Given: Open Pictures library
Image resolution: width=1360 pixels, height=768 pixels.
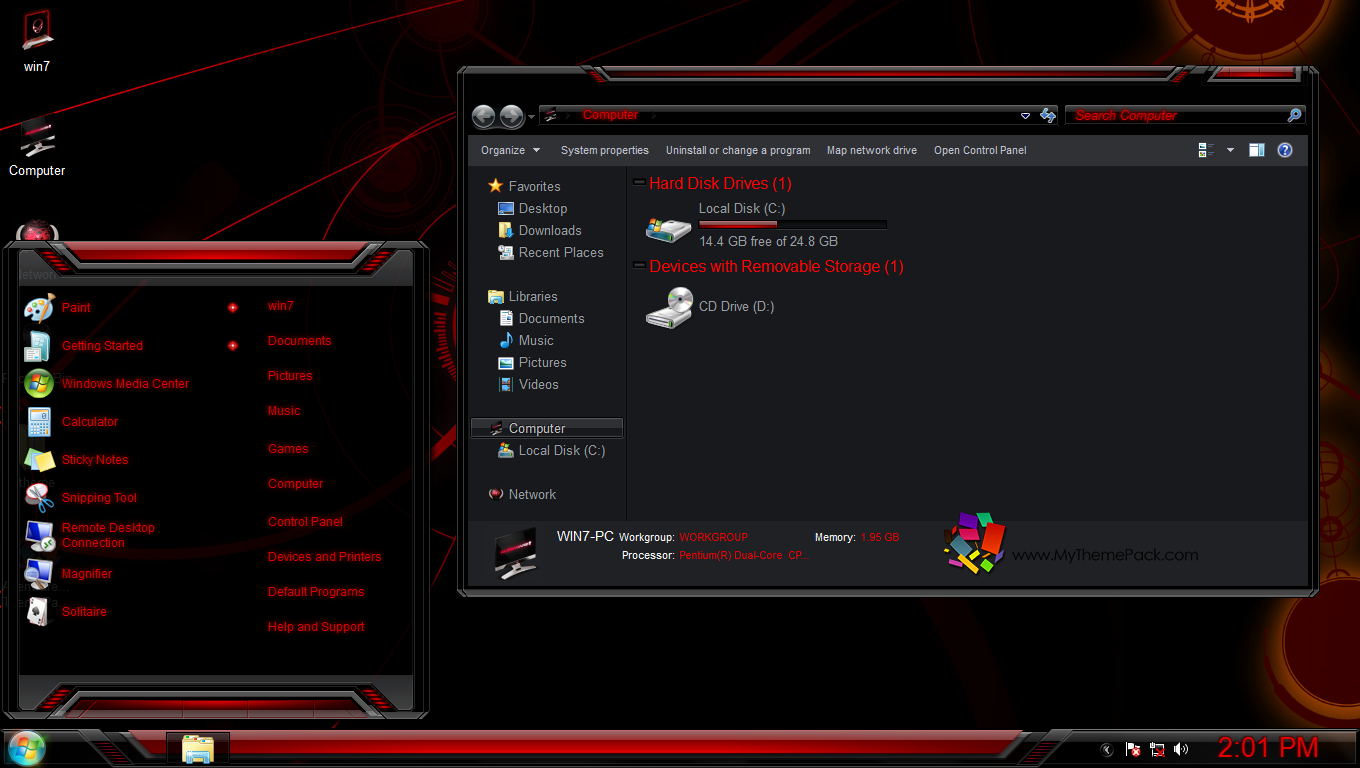Looking at the screenshot, I should (x=532, y=362).
